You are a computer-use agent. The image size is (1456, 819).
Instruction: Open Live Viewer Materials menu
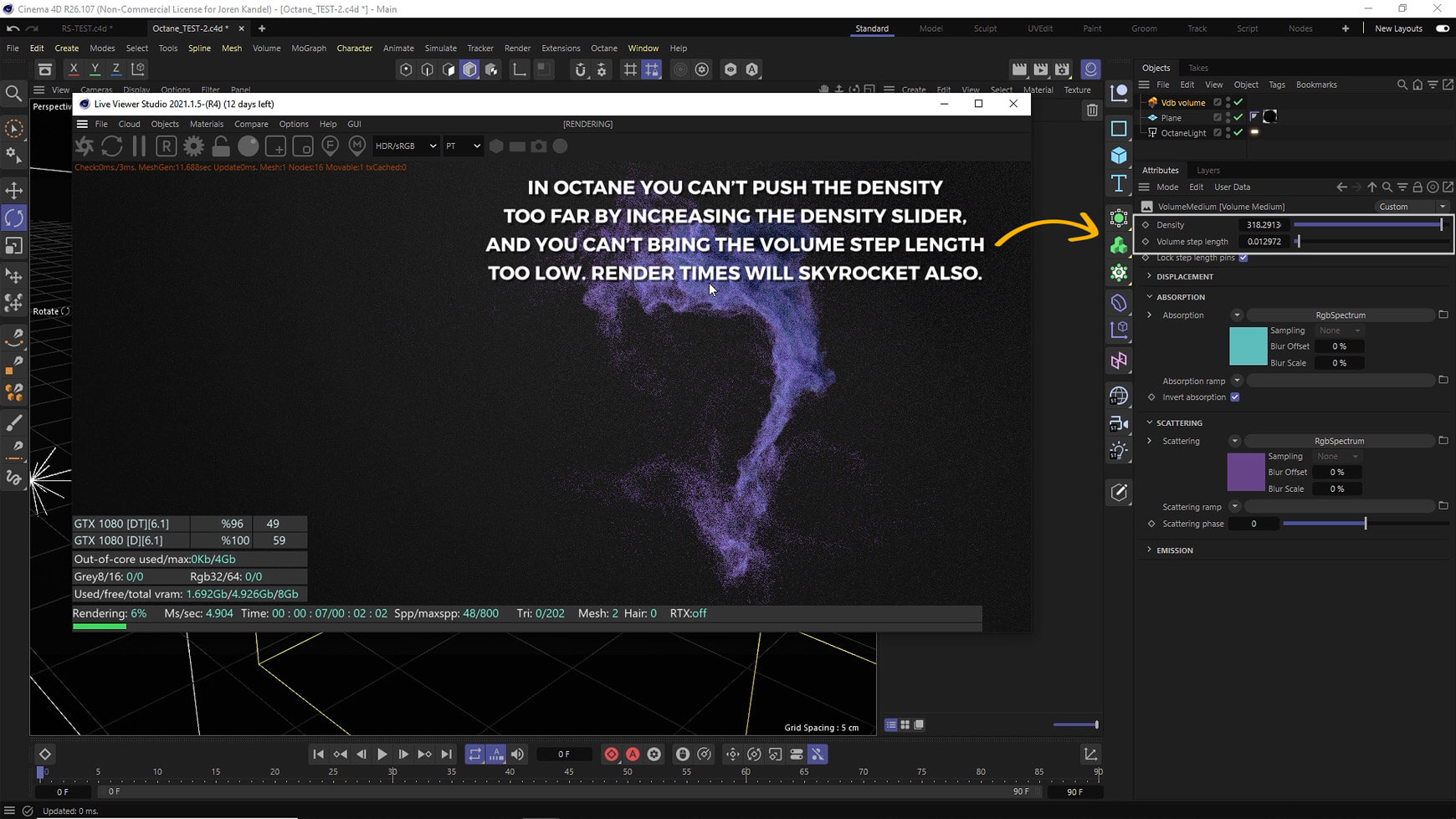(x=206, y=124)
